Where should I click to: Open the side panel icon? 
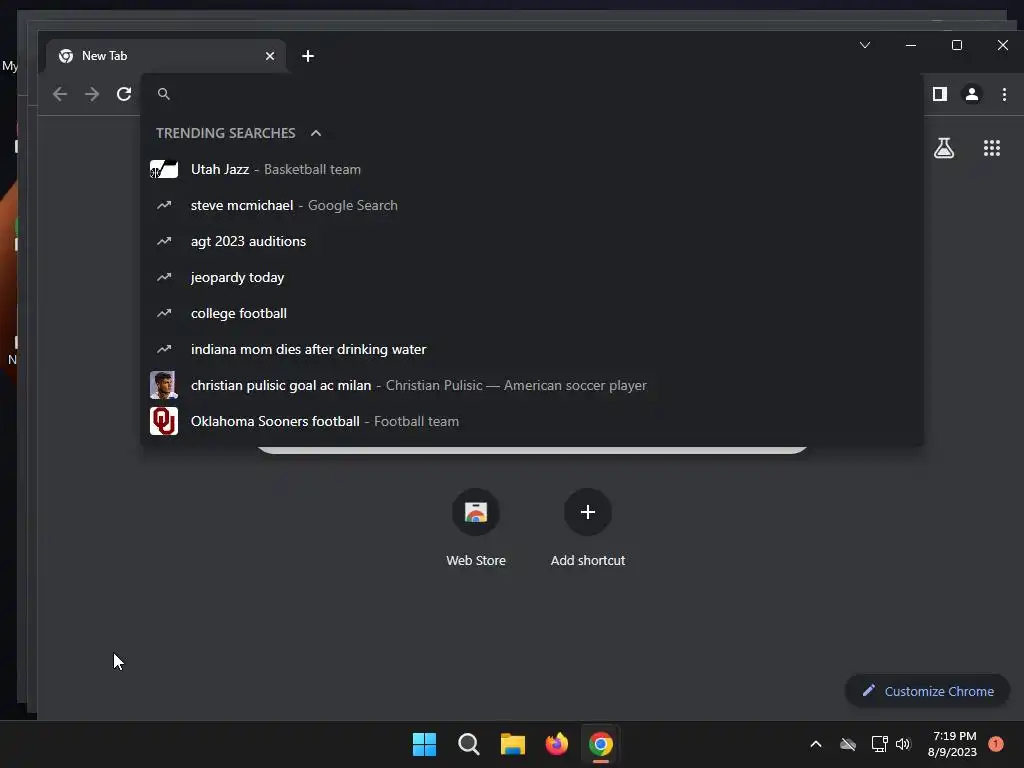tap(940, 94)
